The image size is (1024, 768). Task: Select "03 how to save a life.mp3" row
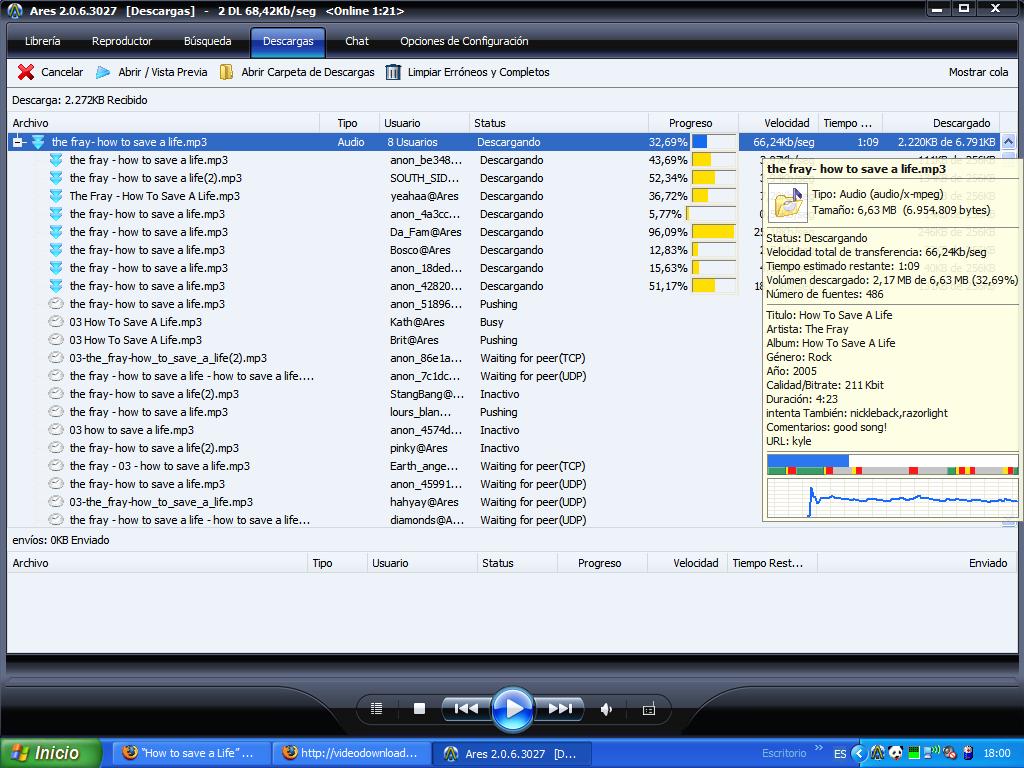[131, 430]
